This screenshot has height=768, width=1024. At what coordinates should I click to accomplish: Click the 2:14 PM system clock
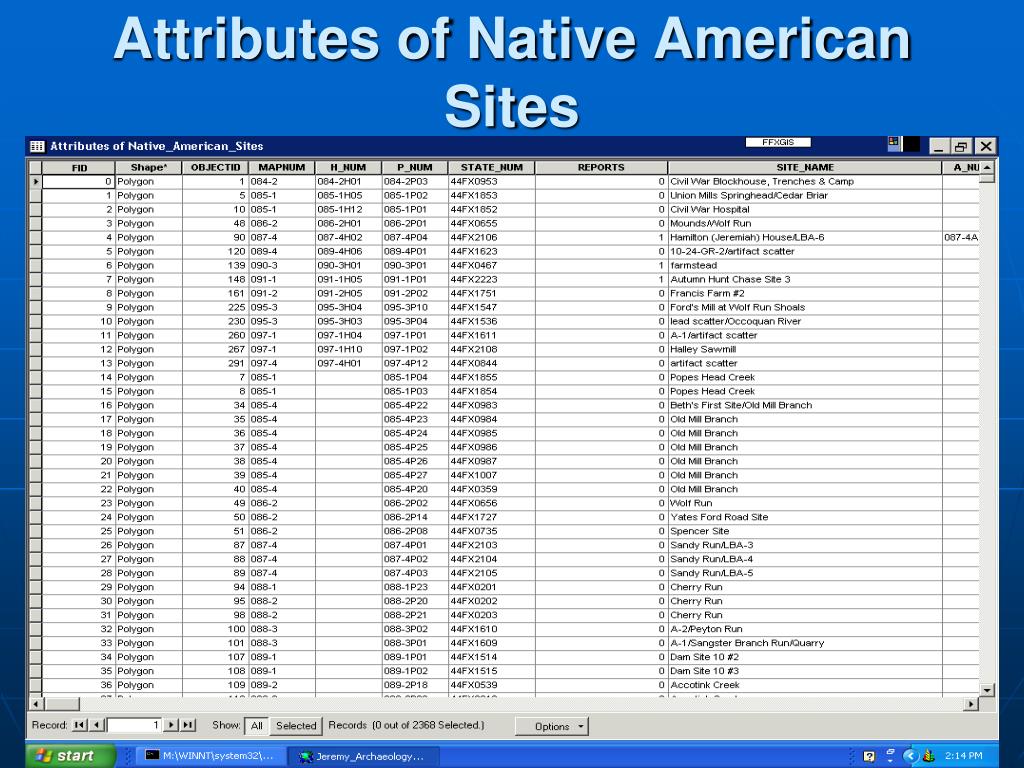click(x=963, y=756)
